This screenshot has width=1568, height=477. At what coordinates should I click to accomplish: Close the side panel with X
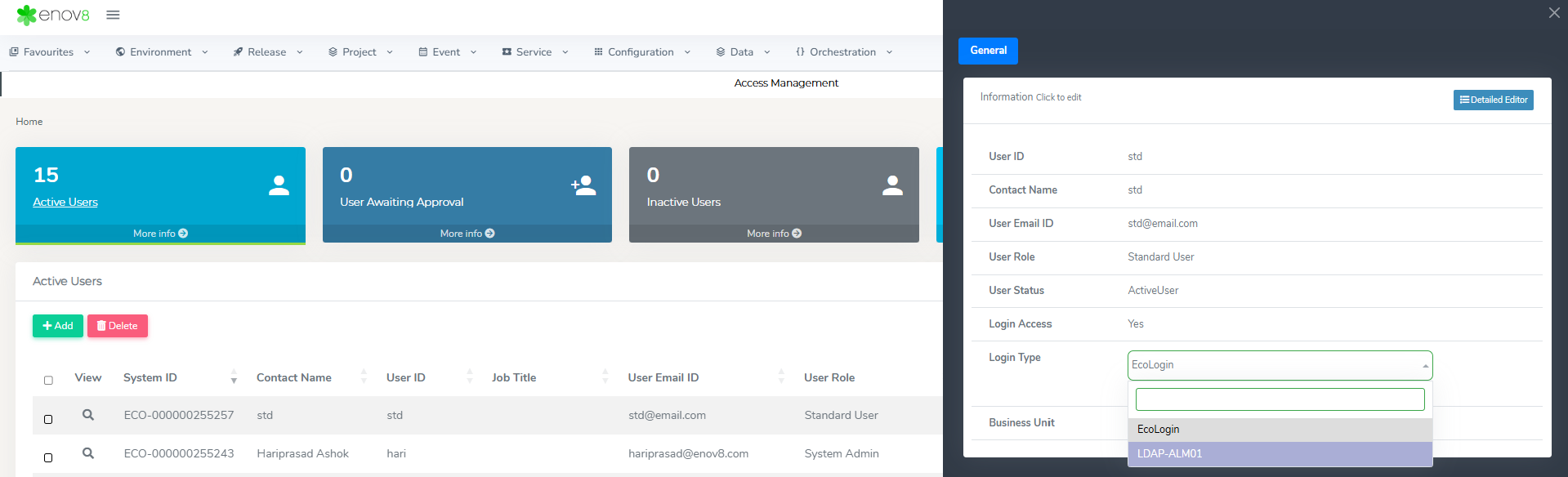1554,12
